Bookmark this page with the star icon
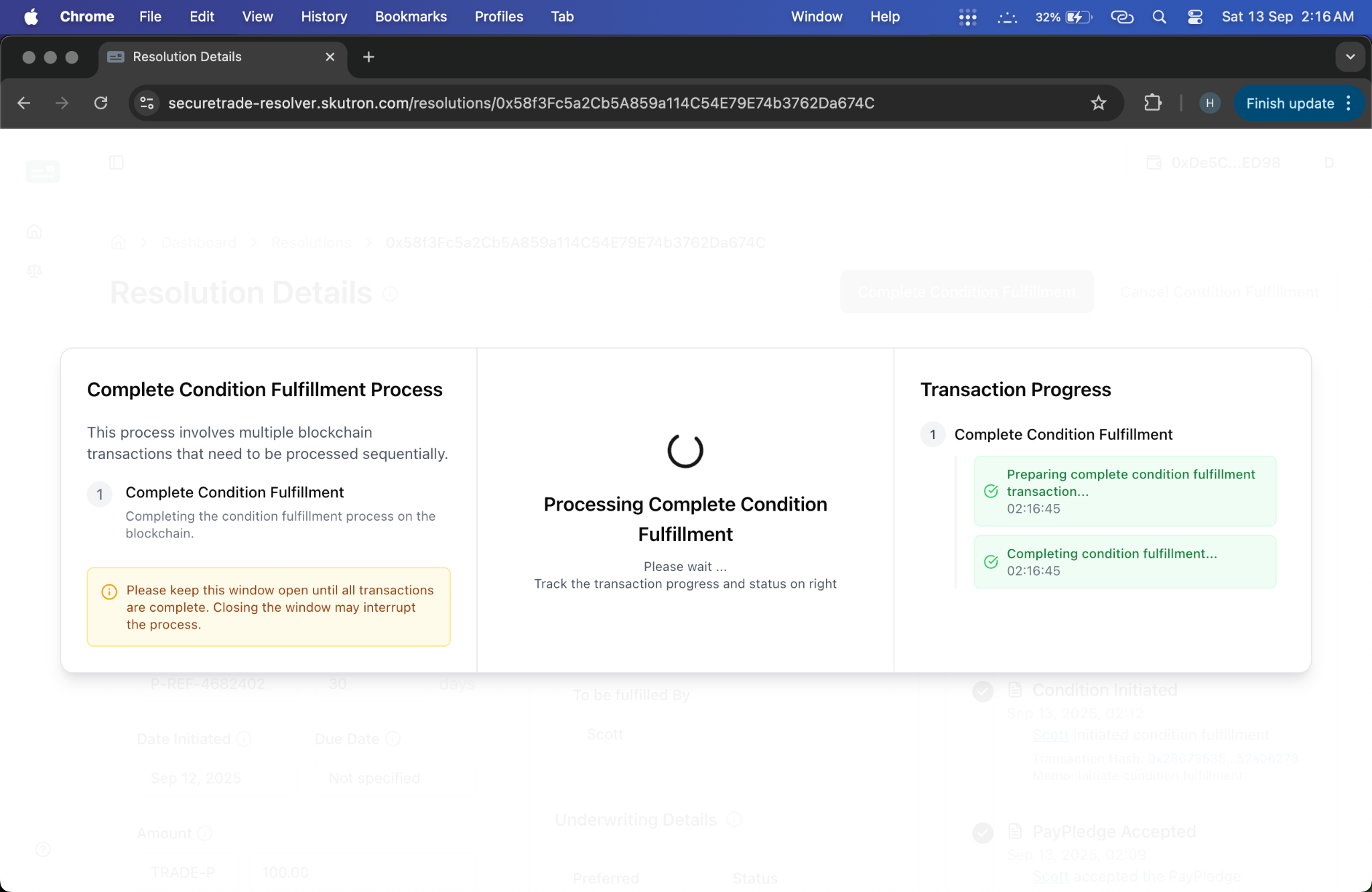This screenshot has height=892, width=1372. pyautogui.click(x=1099, y=103)
